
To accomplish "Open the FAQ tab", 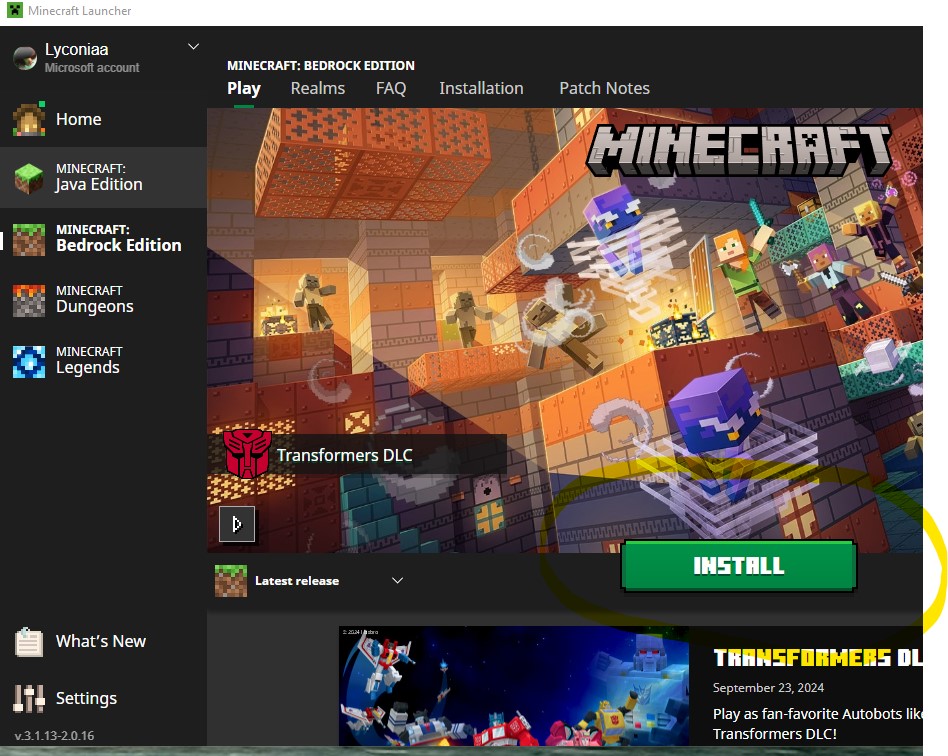I will [x=391, y=88].
